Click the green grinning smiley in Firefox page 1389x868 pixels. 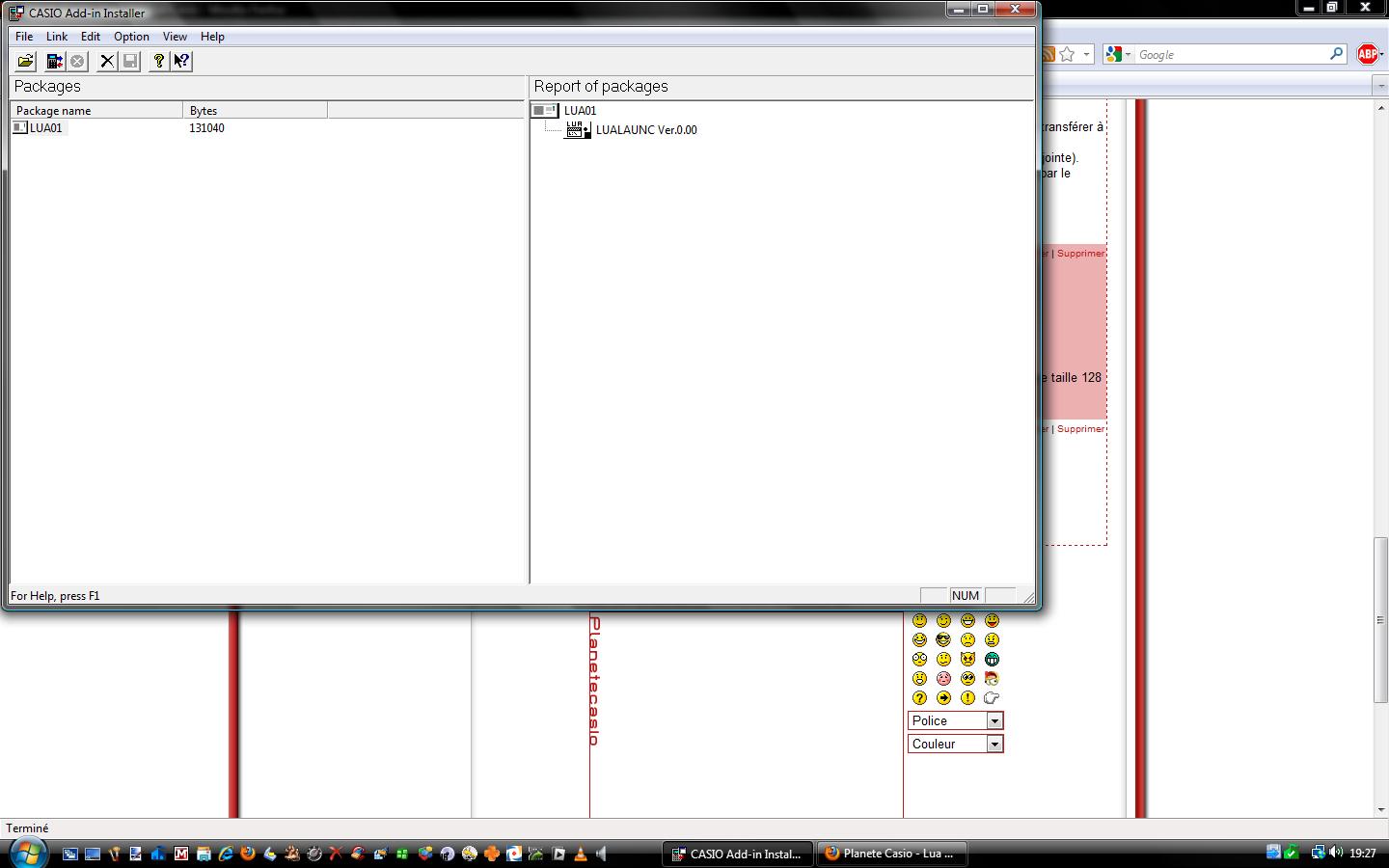coord(992,660)
